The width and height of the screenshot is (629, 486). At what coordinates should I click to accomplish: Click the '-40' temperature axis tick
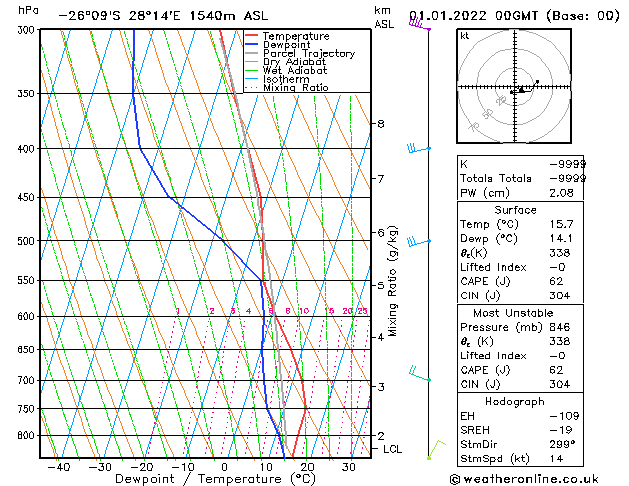[x=59, y=467]
